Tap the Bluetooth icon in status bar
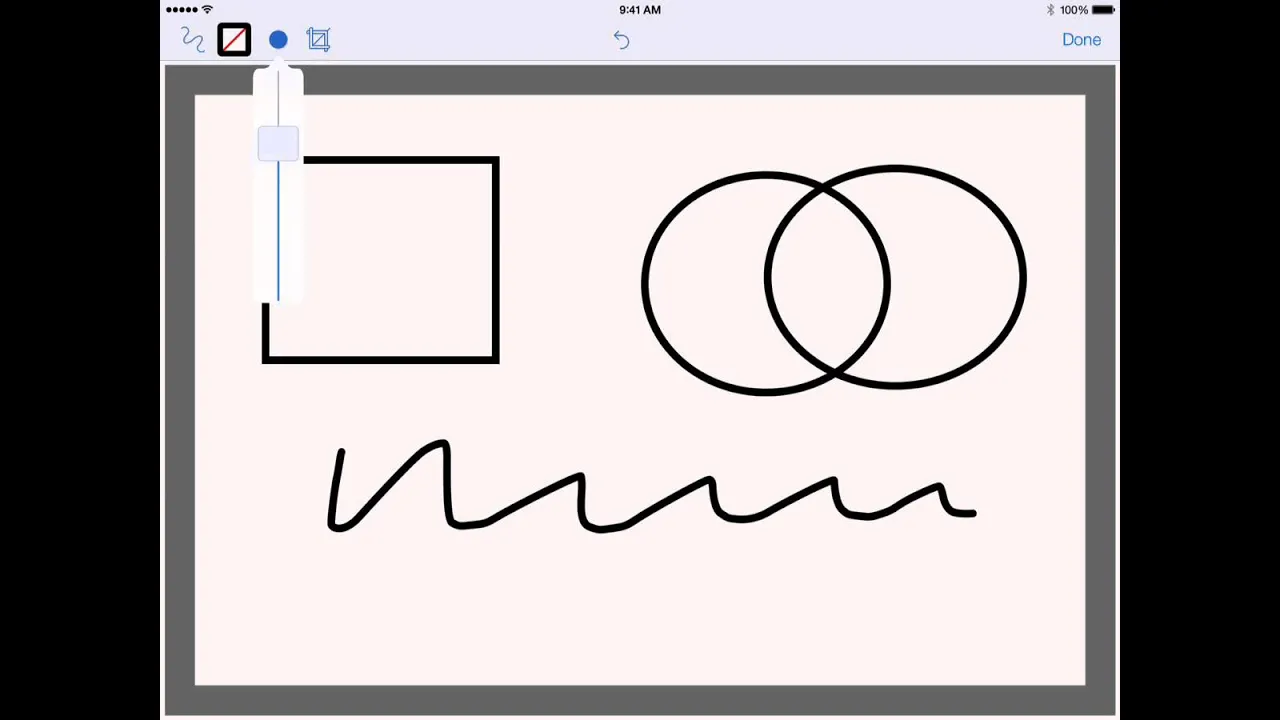 point(1050,10)
